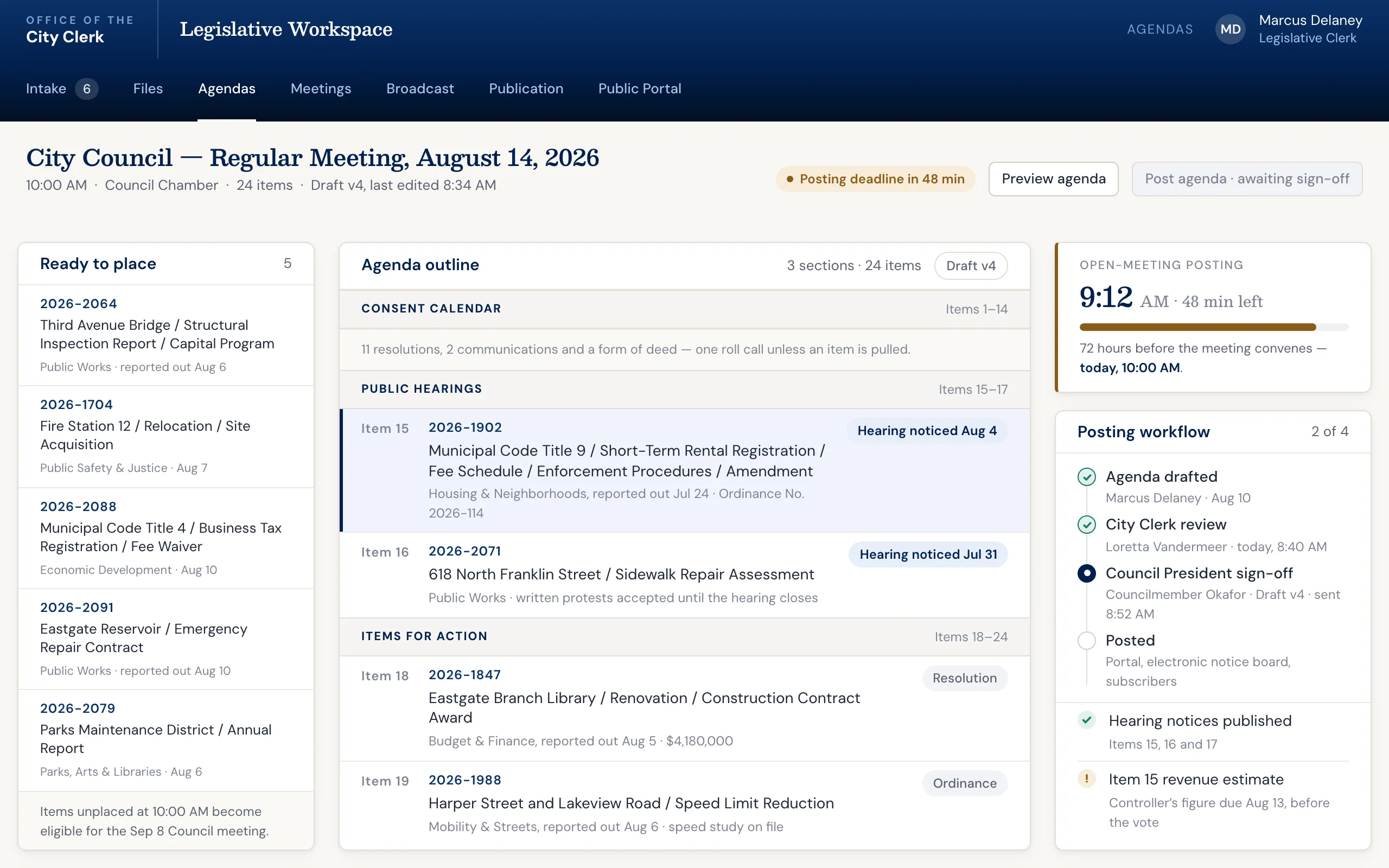
Task: Click Post agenda awaiting sign-off button
Action: coord(1247,179)
